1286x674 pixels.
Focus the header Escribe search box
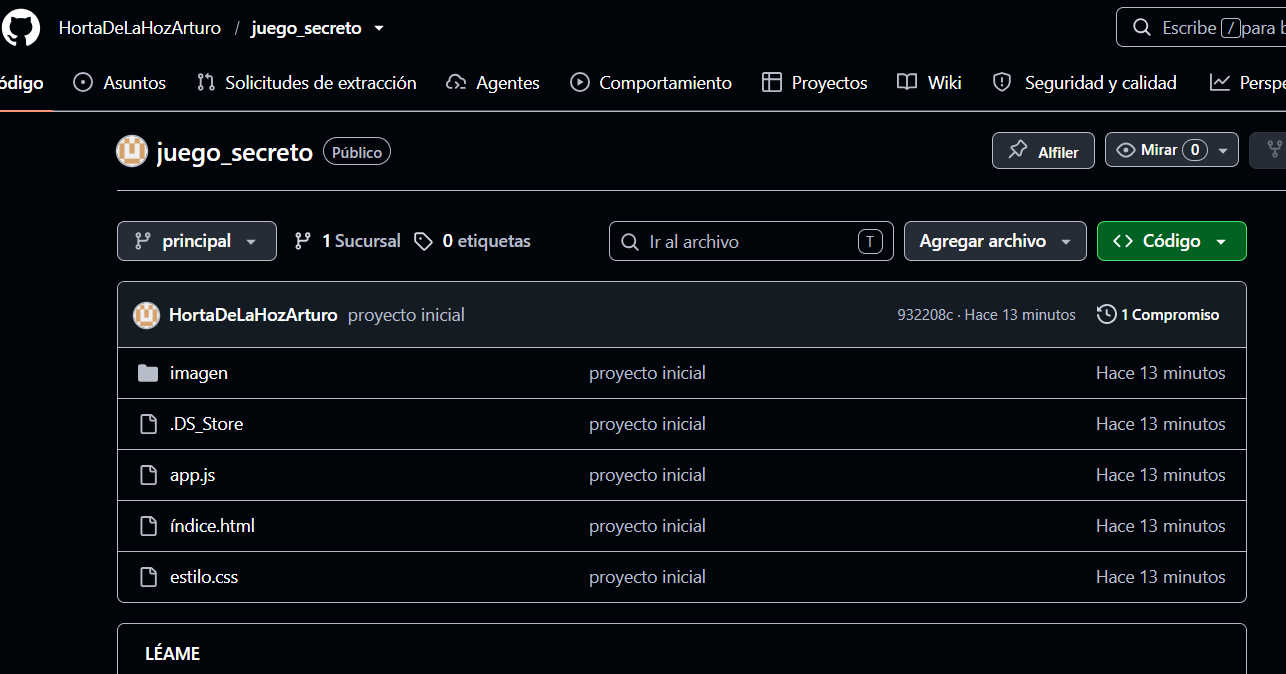click(x=1201, y=28)
